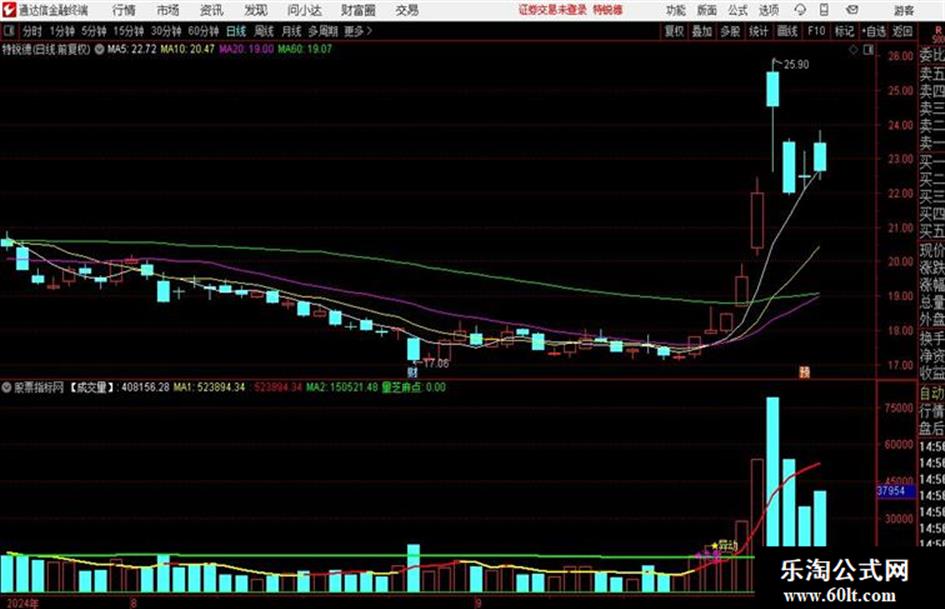Click the 特锐德(日线.前复权) chart title

46,49
